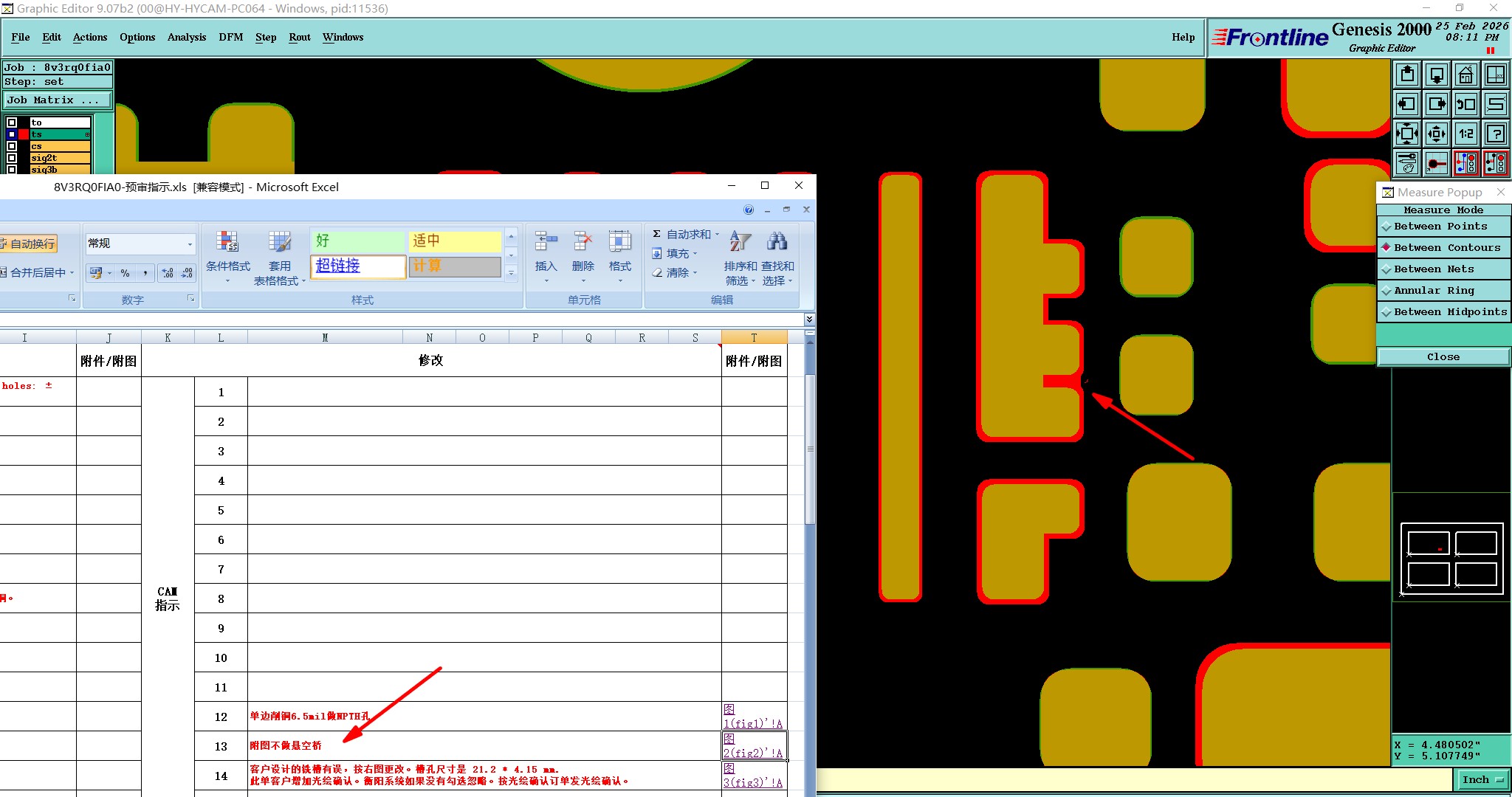Open the DFM menu
Viewport: 1512px width, 797px height.
(230, 37)
